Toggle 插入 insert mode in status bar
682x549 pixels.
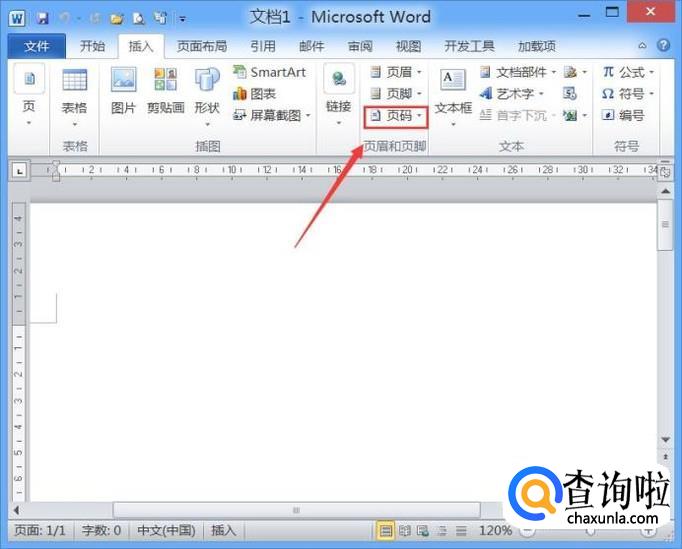(x=224, y=530)
